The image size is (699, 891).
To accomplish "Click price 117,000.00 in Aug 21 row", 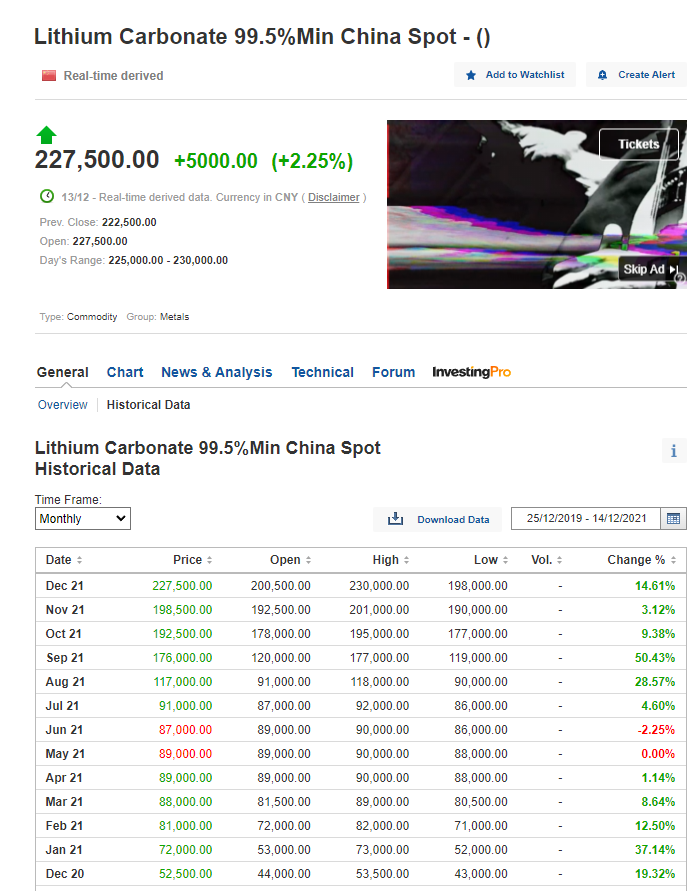I will point(182,682).
